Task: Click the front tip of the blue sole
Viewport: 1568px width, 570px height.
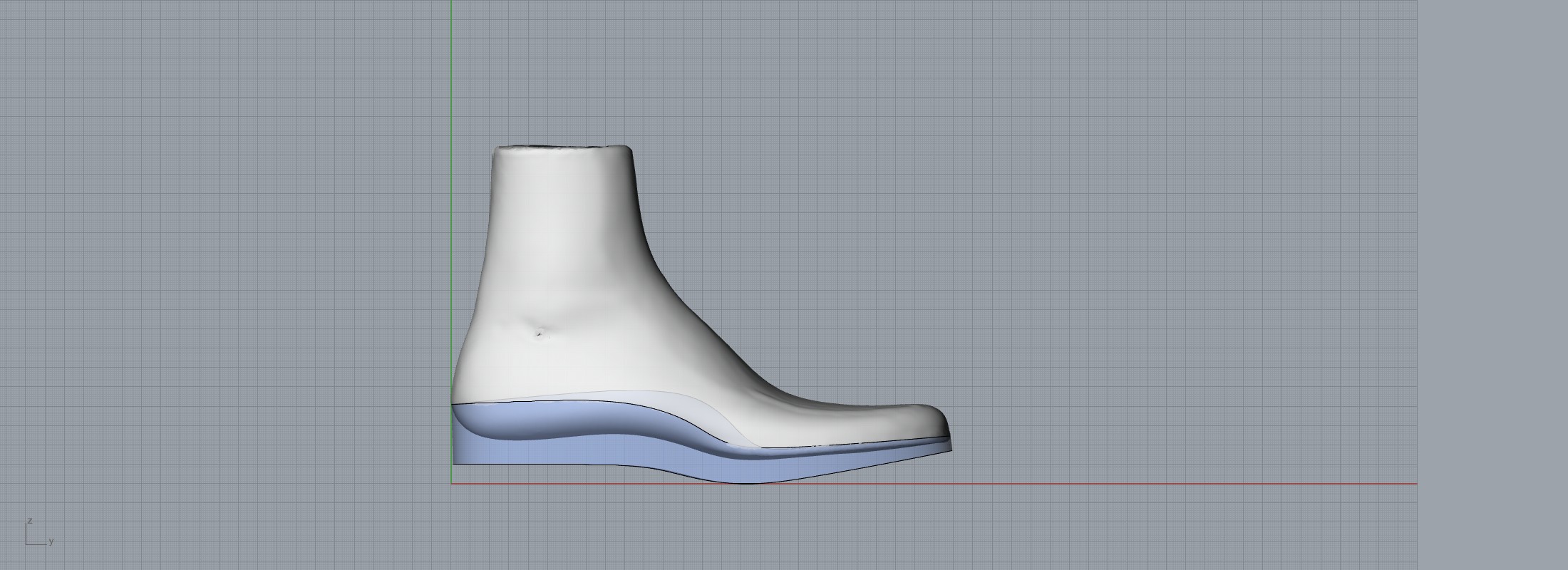Action: tap(950, 447)
